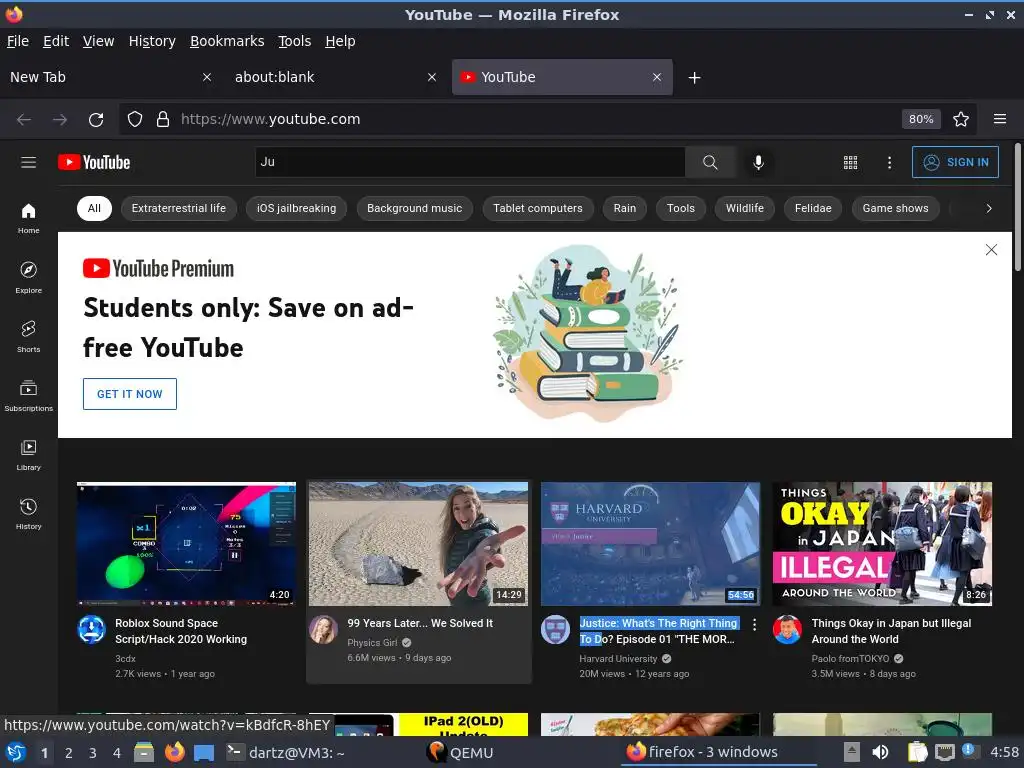Select Background music filter chip
The image size is (1024, 768).
tap(414, 208)
